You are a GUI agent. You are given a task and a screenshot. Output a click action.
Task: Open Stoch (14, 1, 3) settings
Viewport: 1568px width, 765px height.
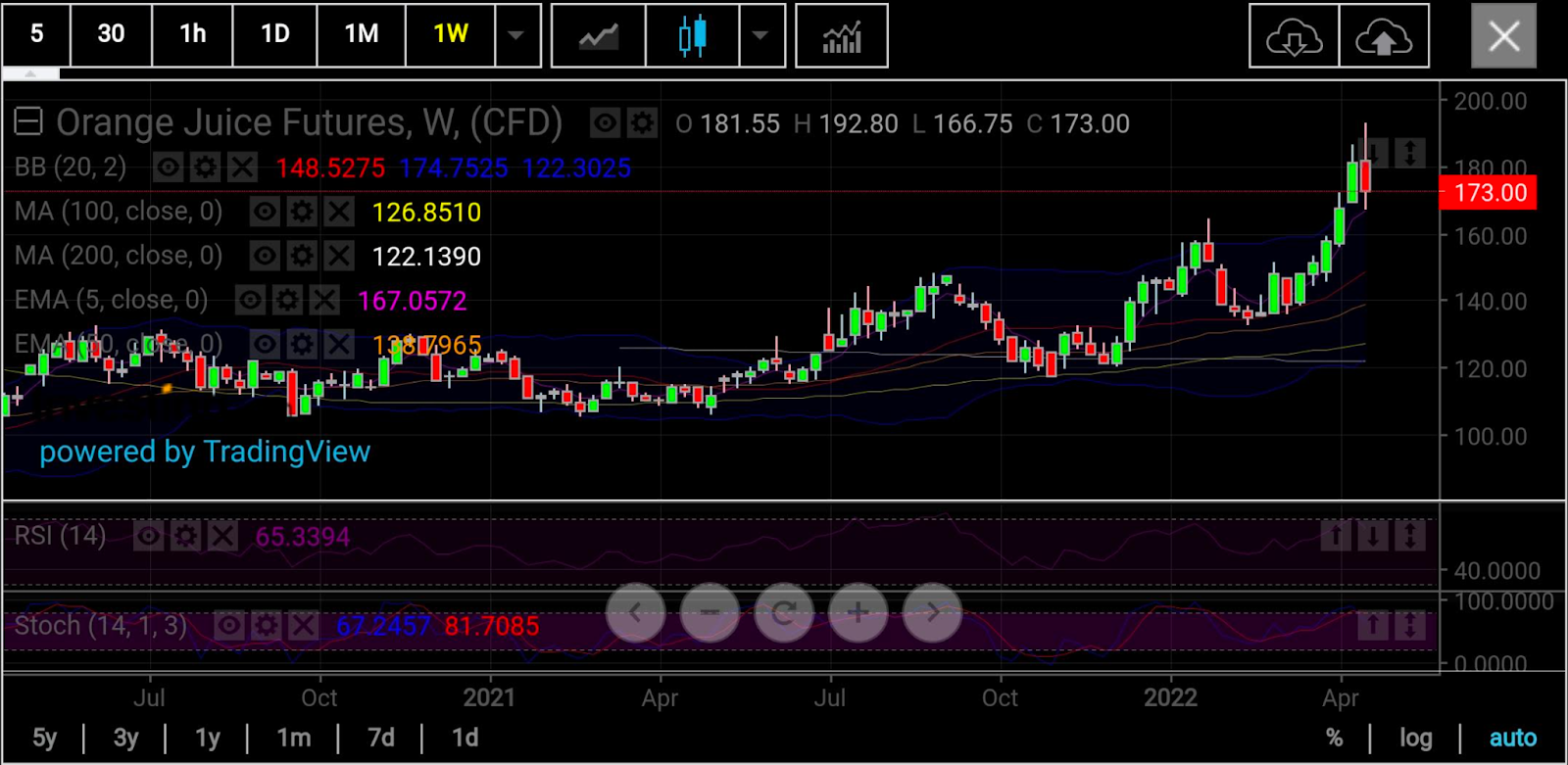(266, 625)
